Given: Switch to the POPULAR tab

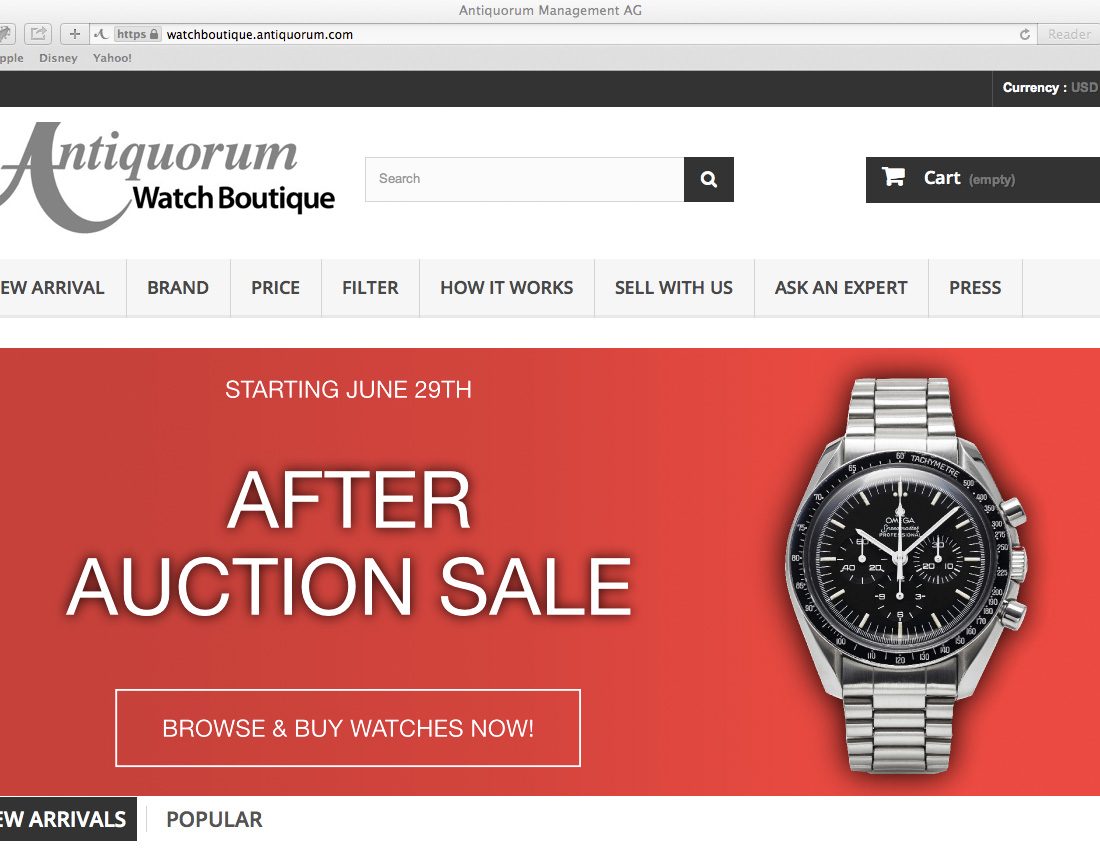Looking at the screenshot, I should pyautogui.click(x=214, y=820).
